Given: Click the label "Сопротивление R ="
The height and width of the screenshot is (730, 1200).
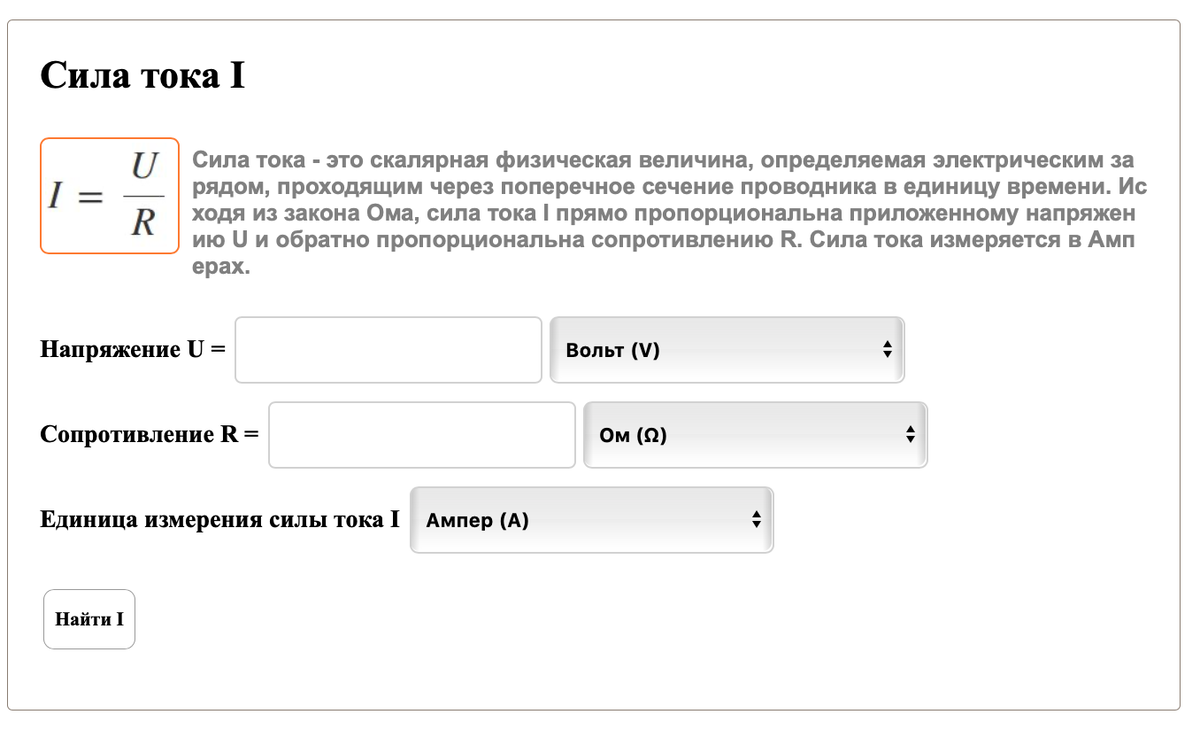Looking at the screenshot, I should click(149, 434).
